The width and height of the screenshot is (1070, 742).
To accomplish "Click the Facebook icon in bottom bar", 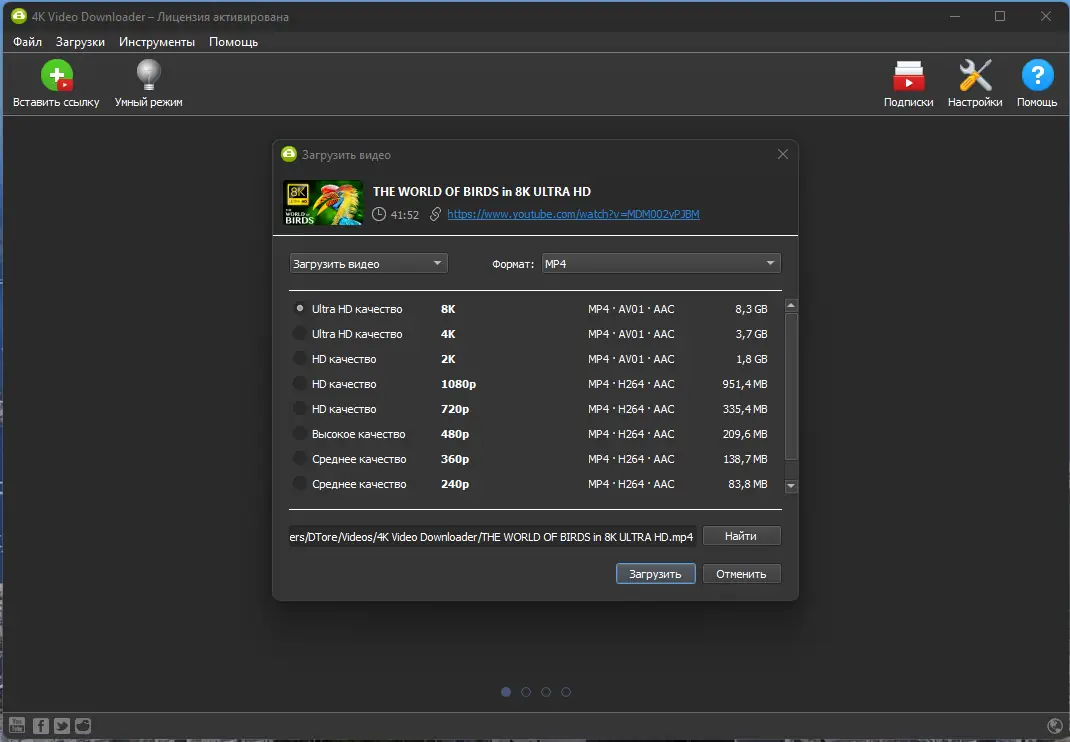I will pos(41,726).
